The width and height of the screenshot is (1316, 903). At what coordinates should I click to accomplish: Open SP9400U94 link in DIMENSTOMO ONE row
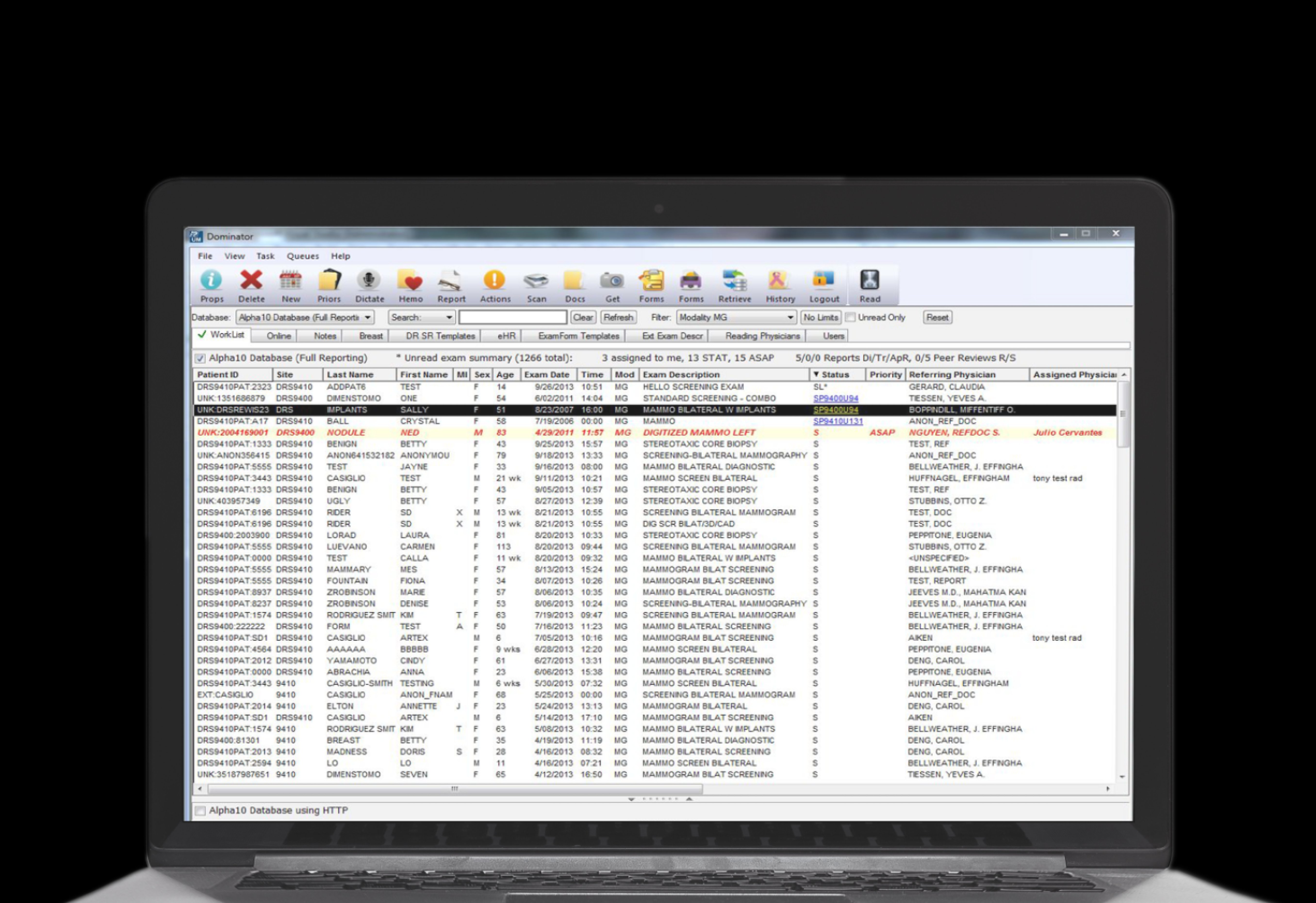pyautogui.click(x=835, y=398)
